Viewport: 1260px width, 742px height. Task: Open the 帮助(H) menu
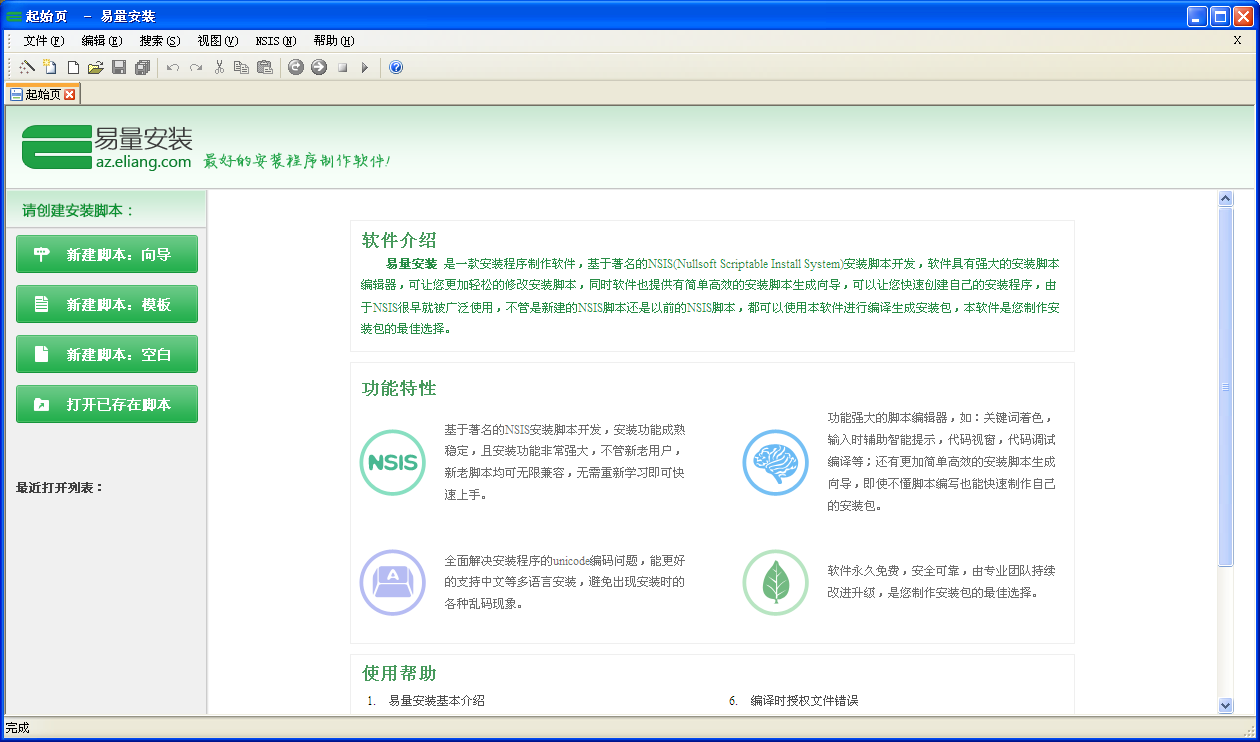(x=334, y=41)
